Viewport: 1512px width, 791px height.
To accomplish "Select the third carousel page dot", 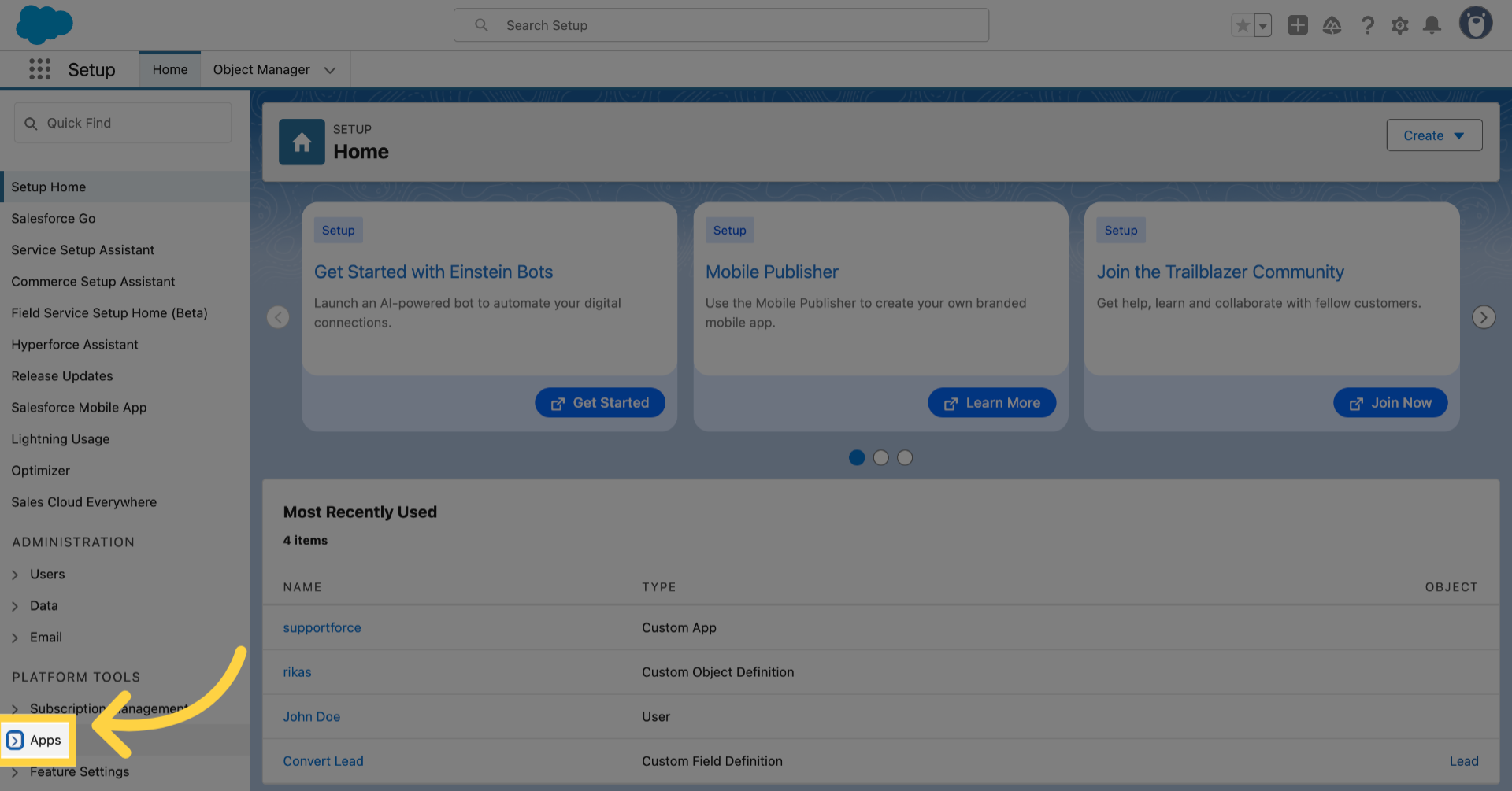I will [905, 457].
